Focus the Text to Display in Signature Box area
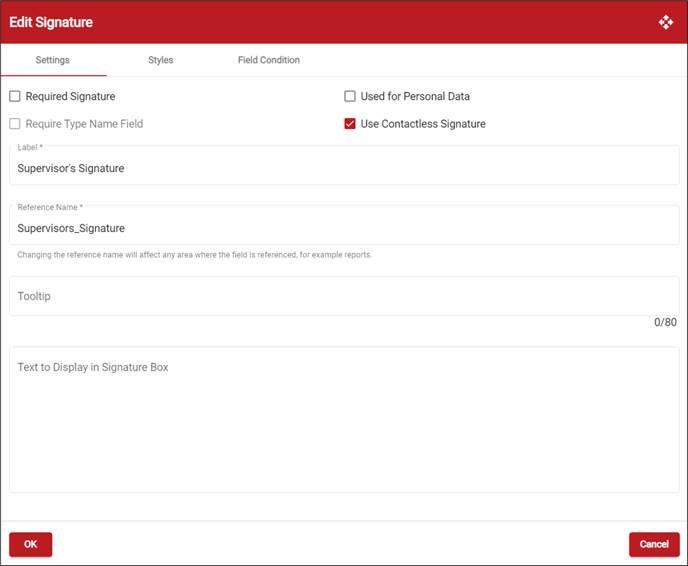 pos(344,419)
